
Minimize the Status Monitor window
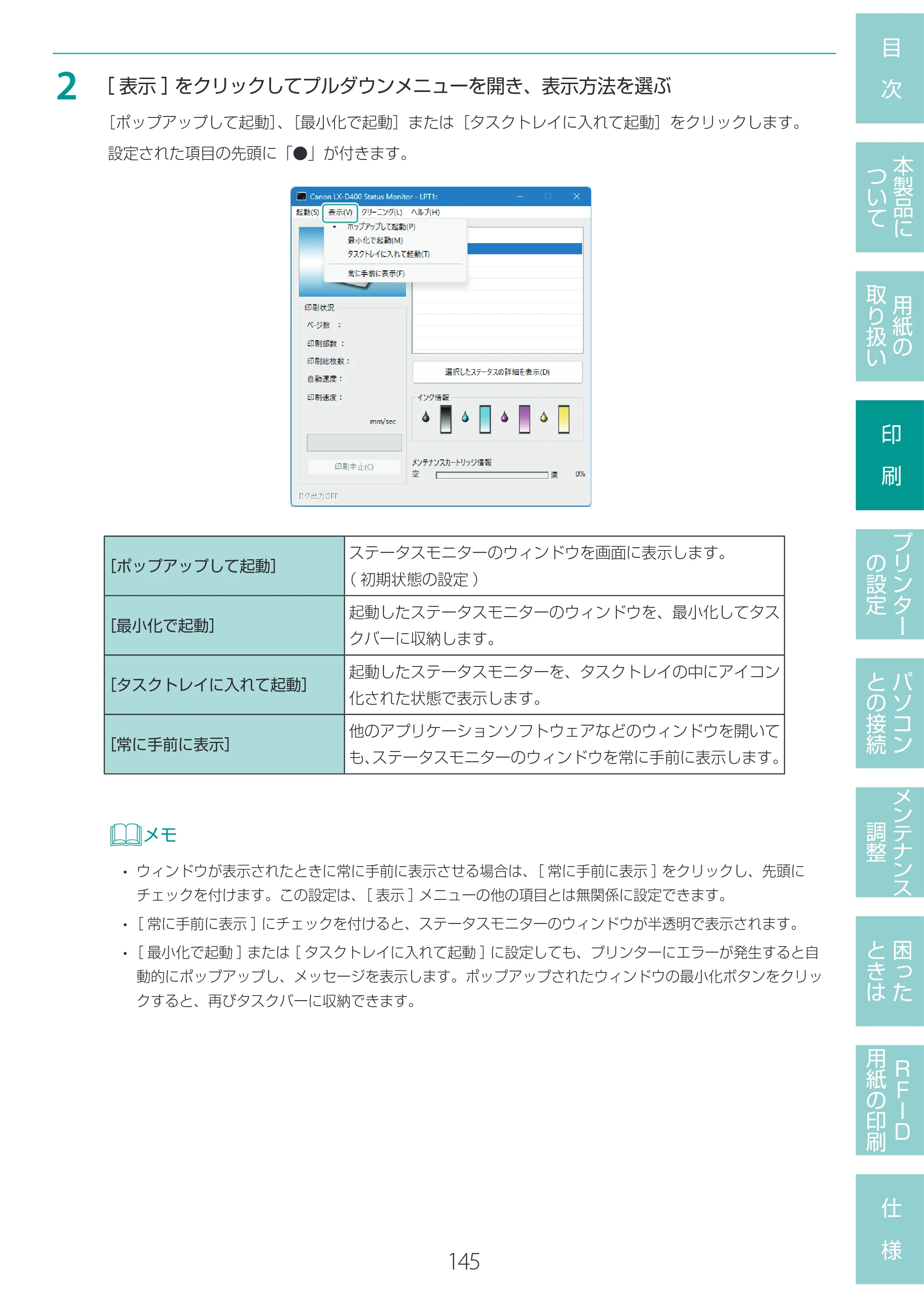(520, 196)
